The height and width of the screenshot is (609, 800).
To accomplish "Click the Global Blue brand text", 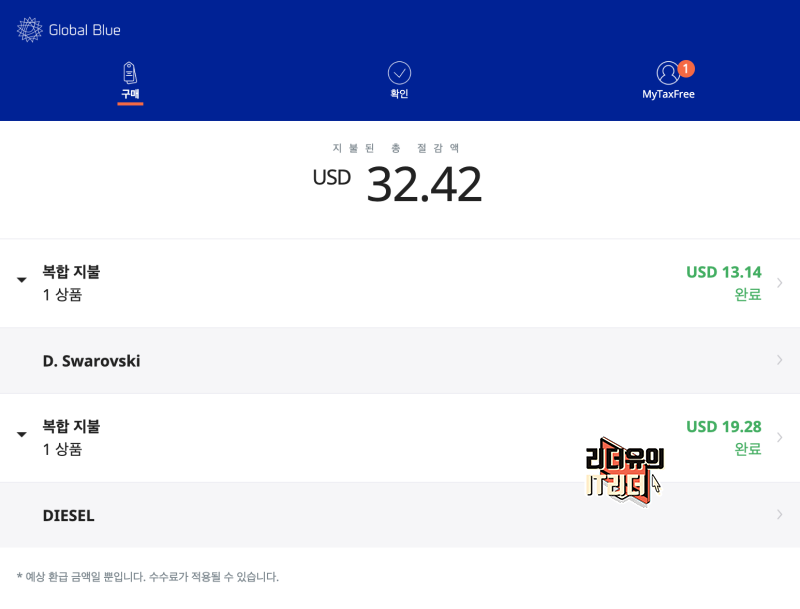I will coord(85,30).
